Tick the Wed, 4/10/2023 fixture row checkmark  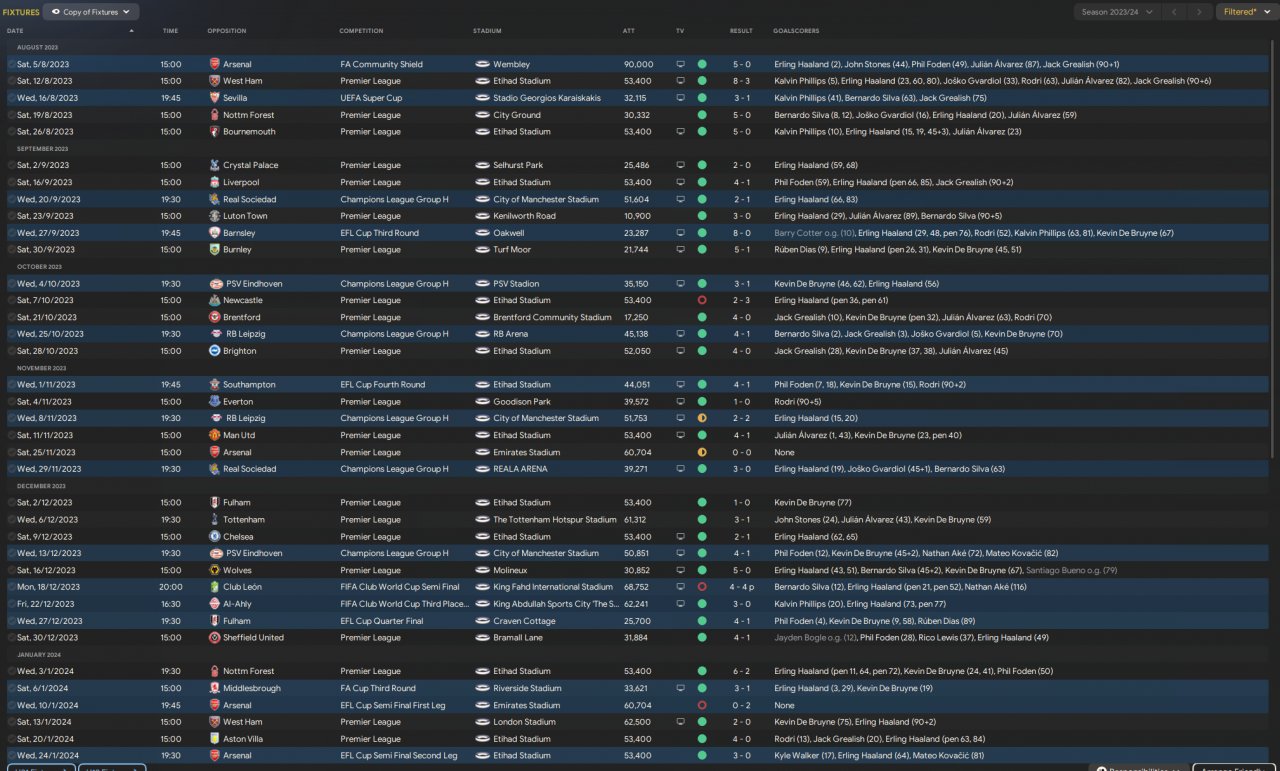(x=12, y=283)
